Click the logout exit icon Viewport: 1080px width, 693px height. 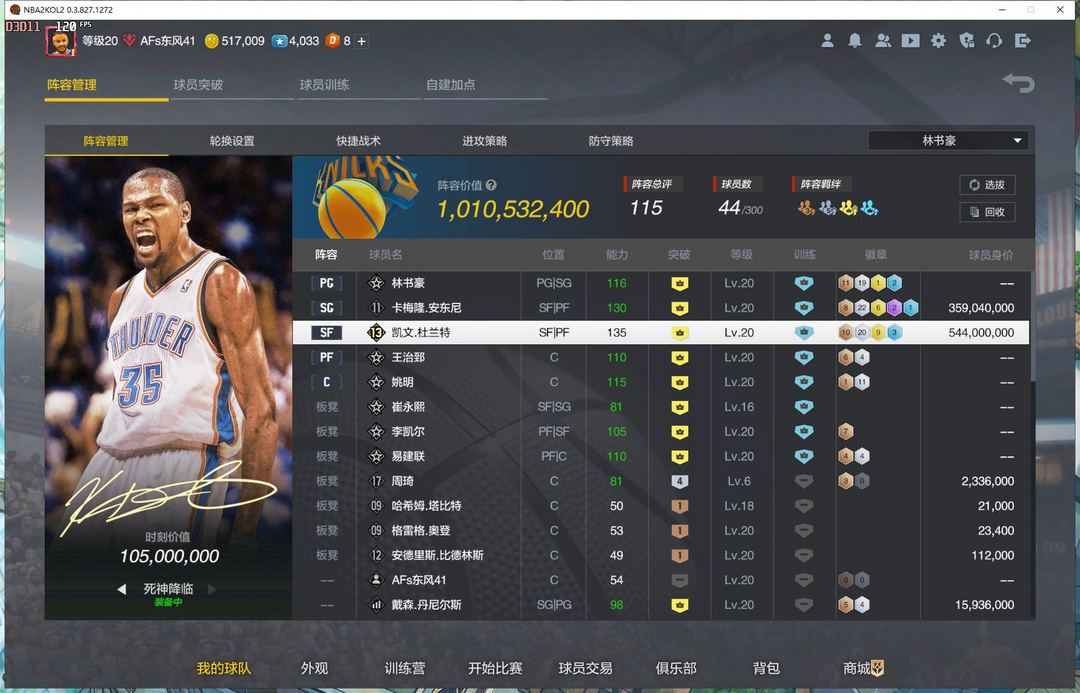[1022, 41]
